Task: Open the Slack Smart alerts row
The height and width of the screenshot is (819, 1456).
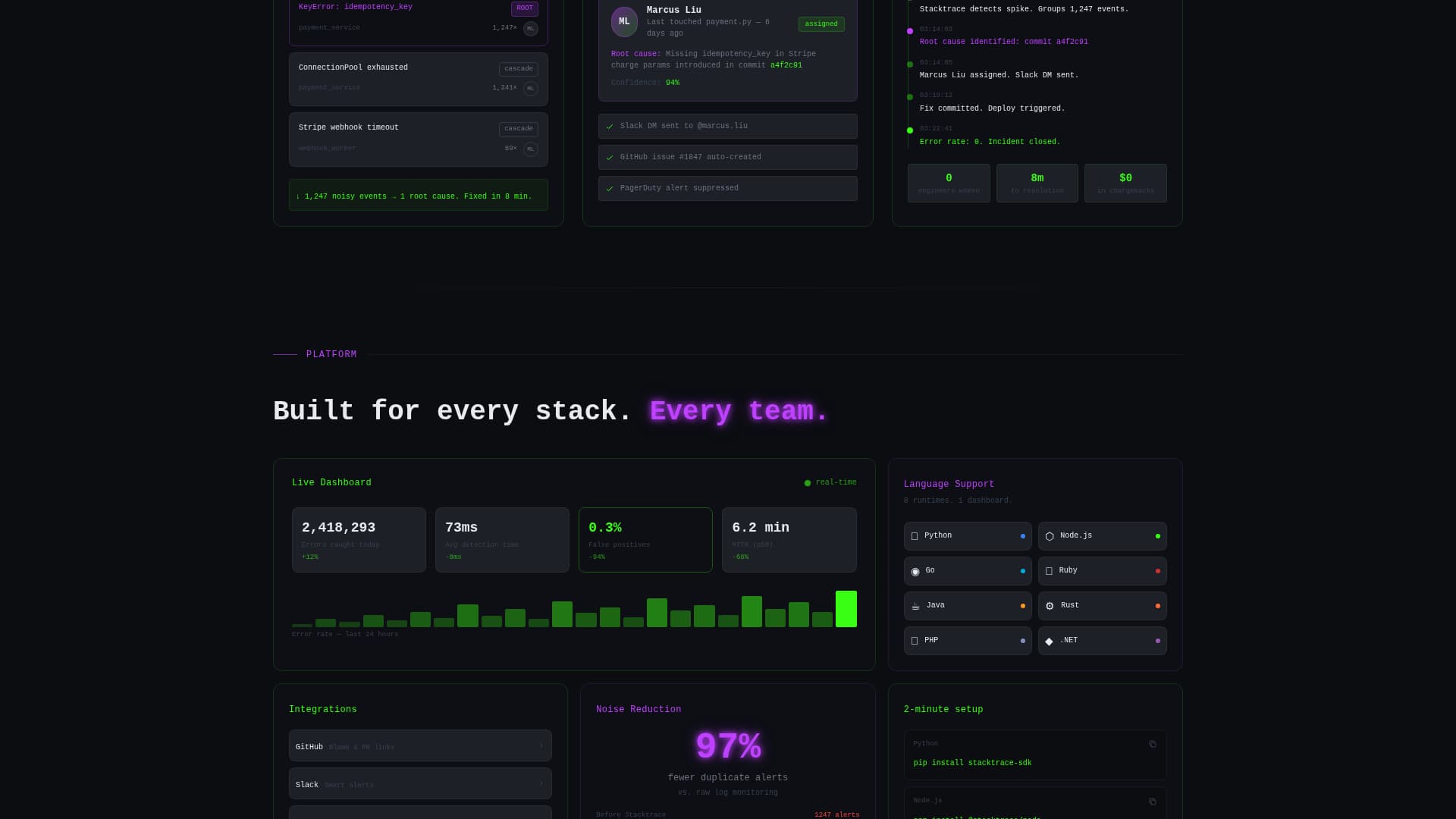Action: point(420,783)
